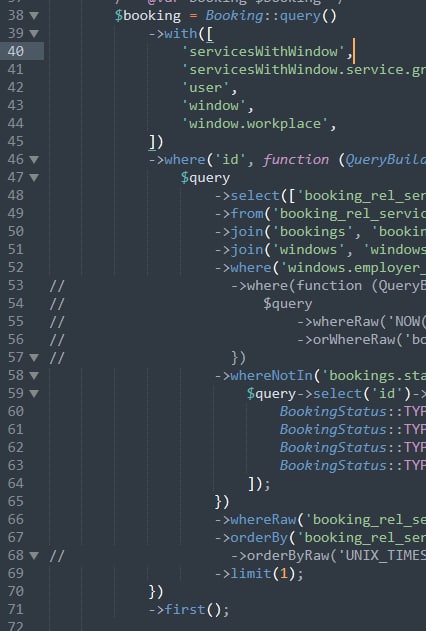Viewport: 426px width, 631px height.
Task: Fold the block at line 59
Action: click(x=35, y=394)
